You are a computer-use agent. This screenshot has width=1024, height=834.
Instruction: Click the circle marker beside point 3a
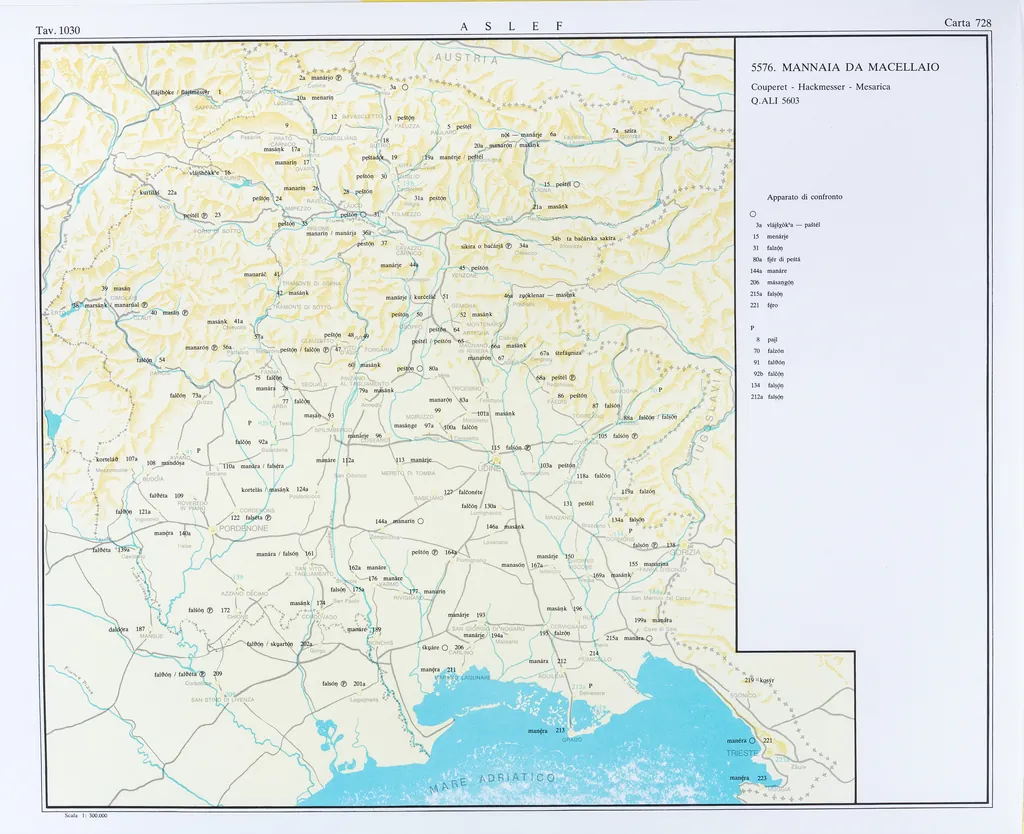coord(406,88)
